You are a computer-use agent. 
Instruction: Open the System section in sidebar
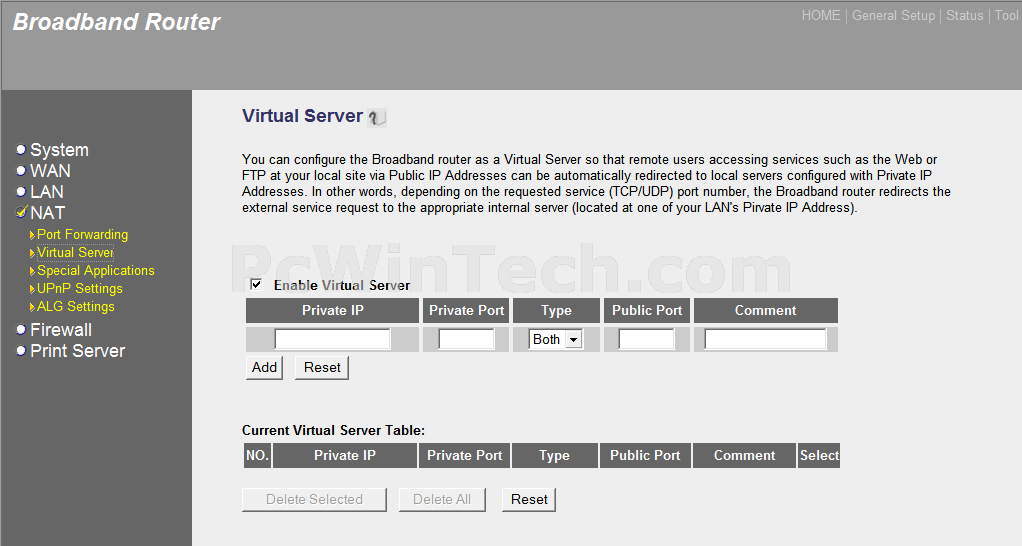(59, 150)
